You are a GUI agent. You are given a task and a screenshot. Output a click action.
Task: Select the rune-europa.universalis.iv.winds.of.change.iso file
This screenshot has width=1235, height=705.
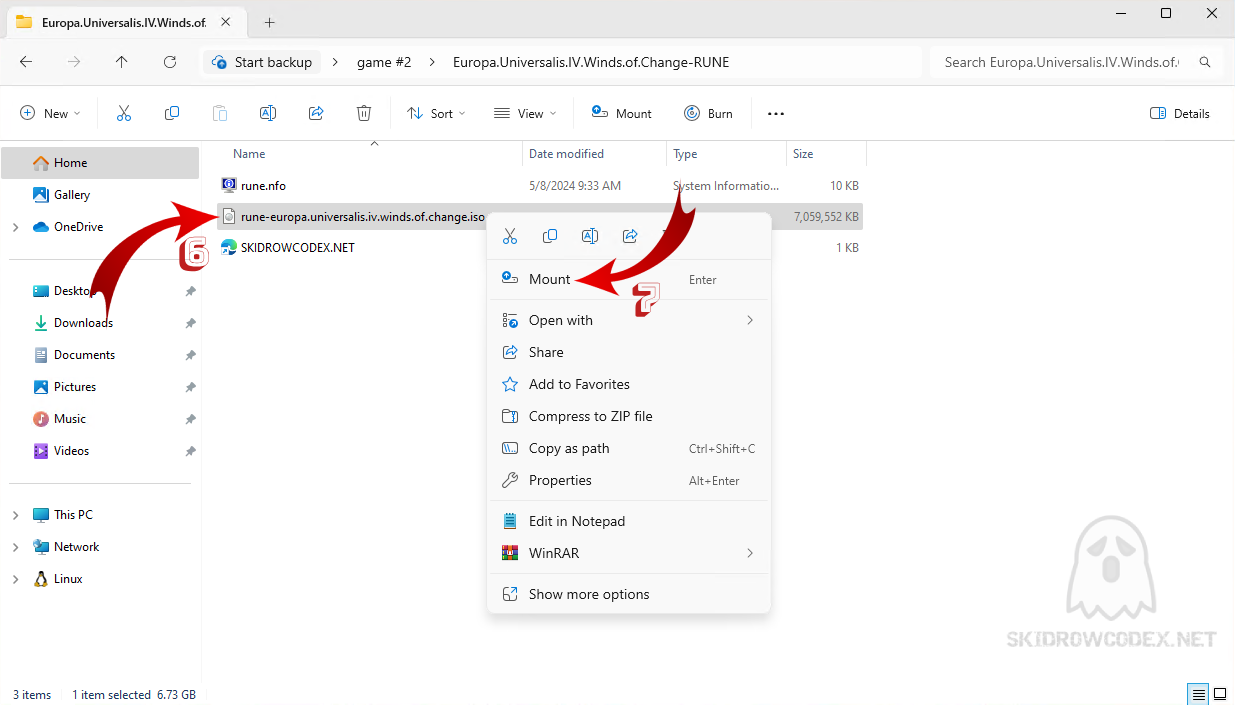click(363, 216)
